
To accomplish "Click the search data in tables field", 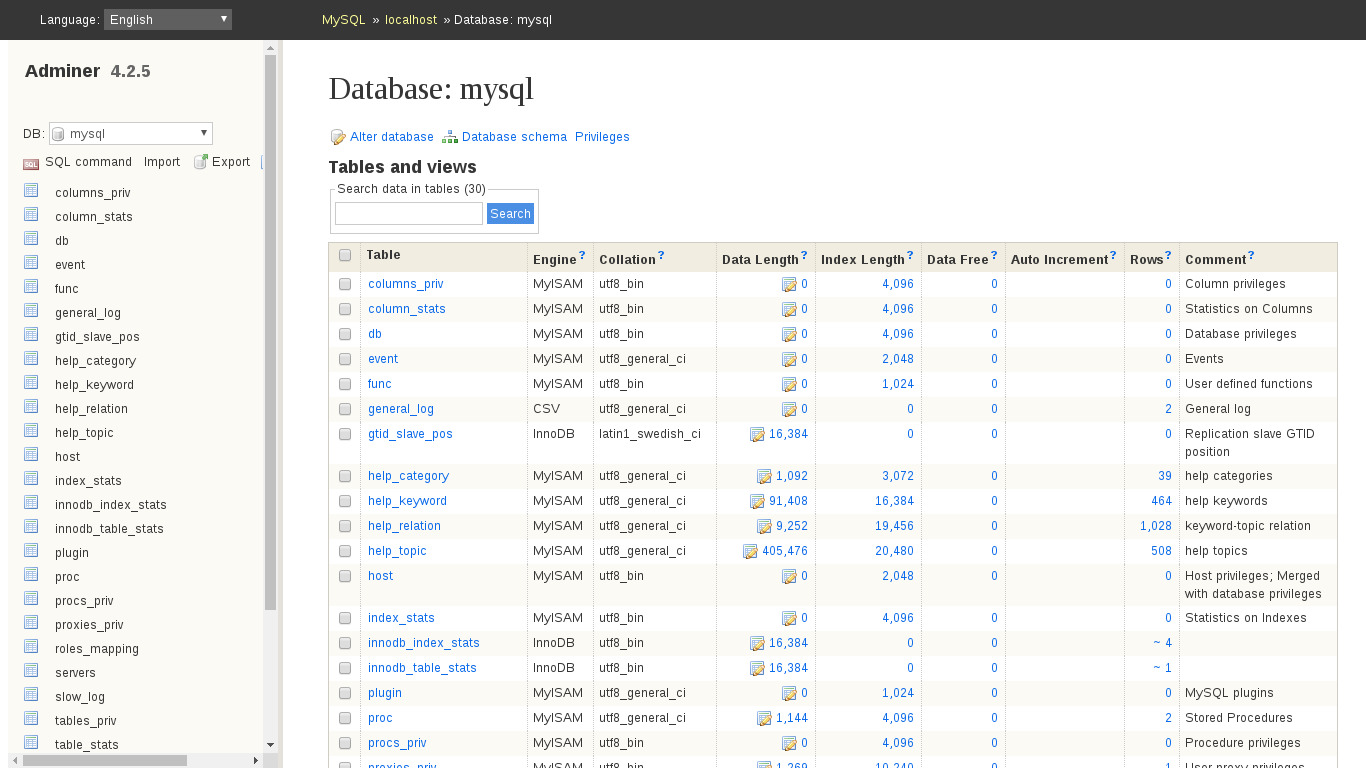I will (x=408, y=214).
